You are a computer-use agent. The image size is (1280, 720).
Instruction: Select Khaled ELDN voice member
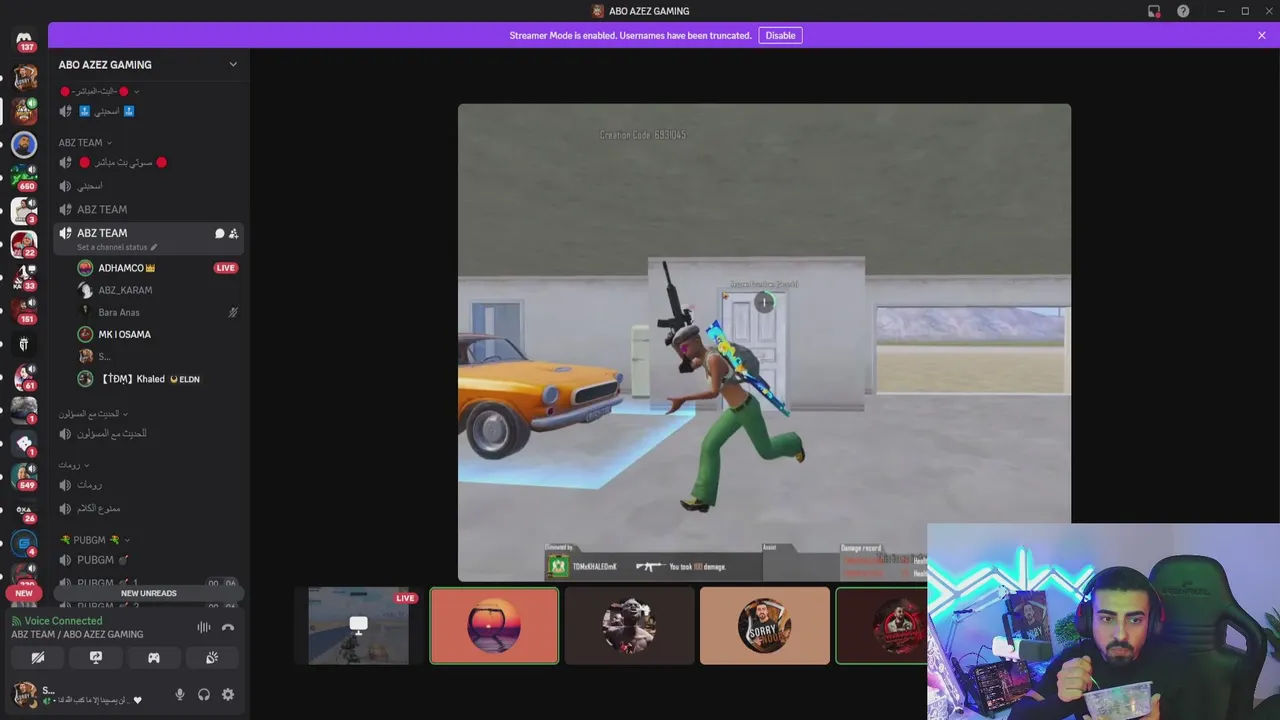148,379
